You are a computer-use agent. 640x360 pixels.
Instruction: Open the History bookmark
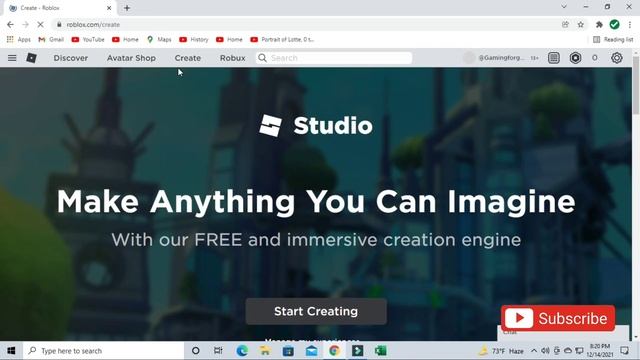click(x=194, y=40)
